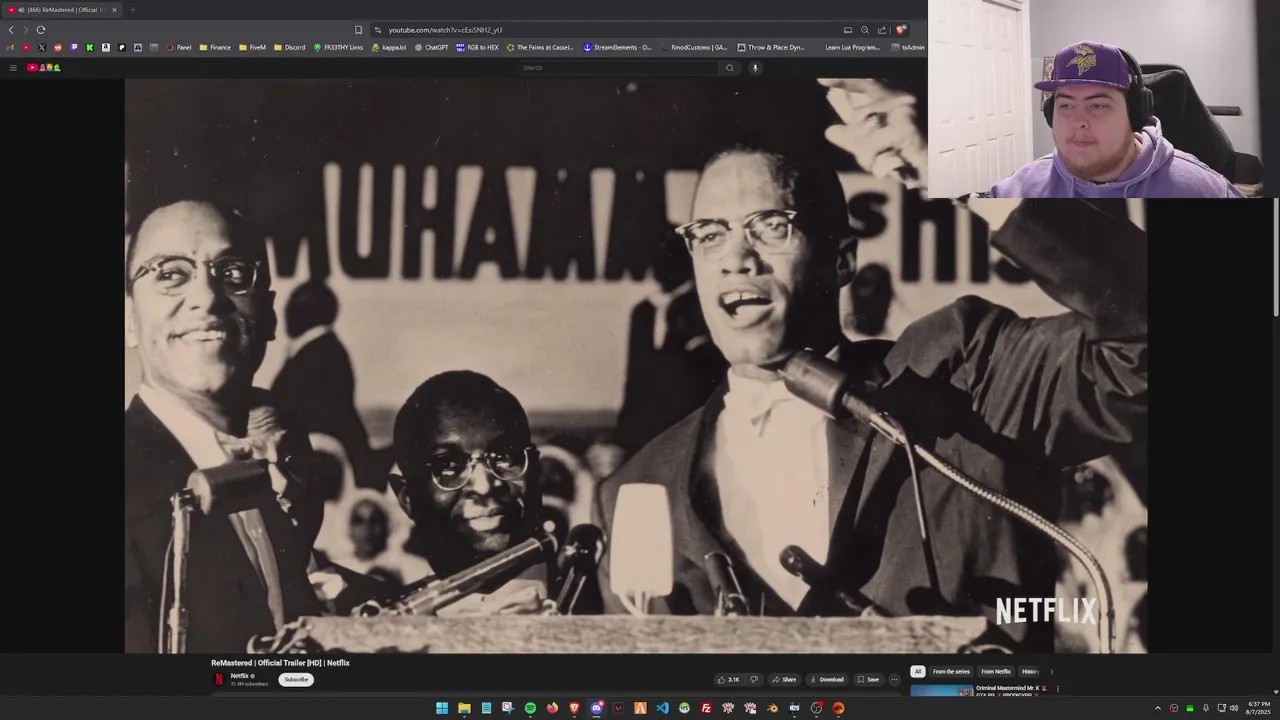Open the YouTube hamburger guide menu

click(x=13, y=68)
